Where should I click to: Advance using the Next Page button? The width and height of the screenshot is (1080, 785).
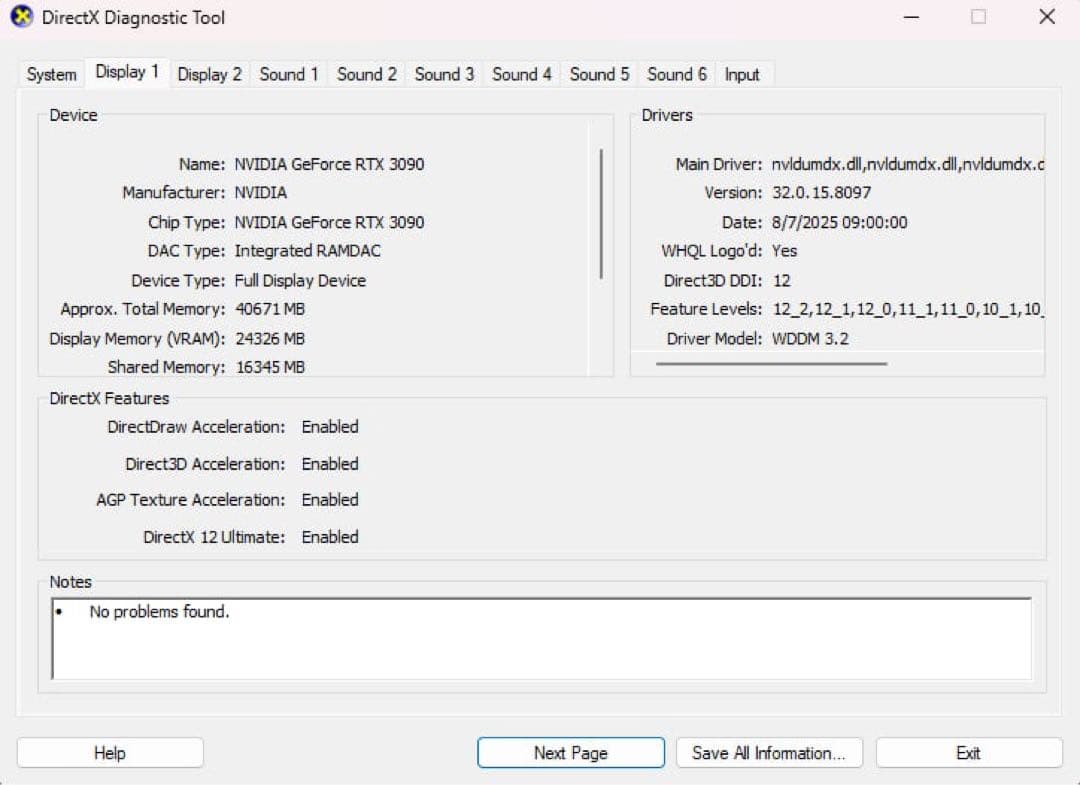tap(570, 752)
